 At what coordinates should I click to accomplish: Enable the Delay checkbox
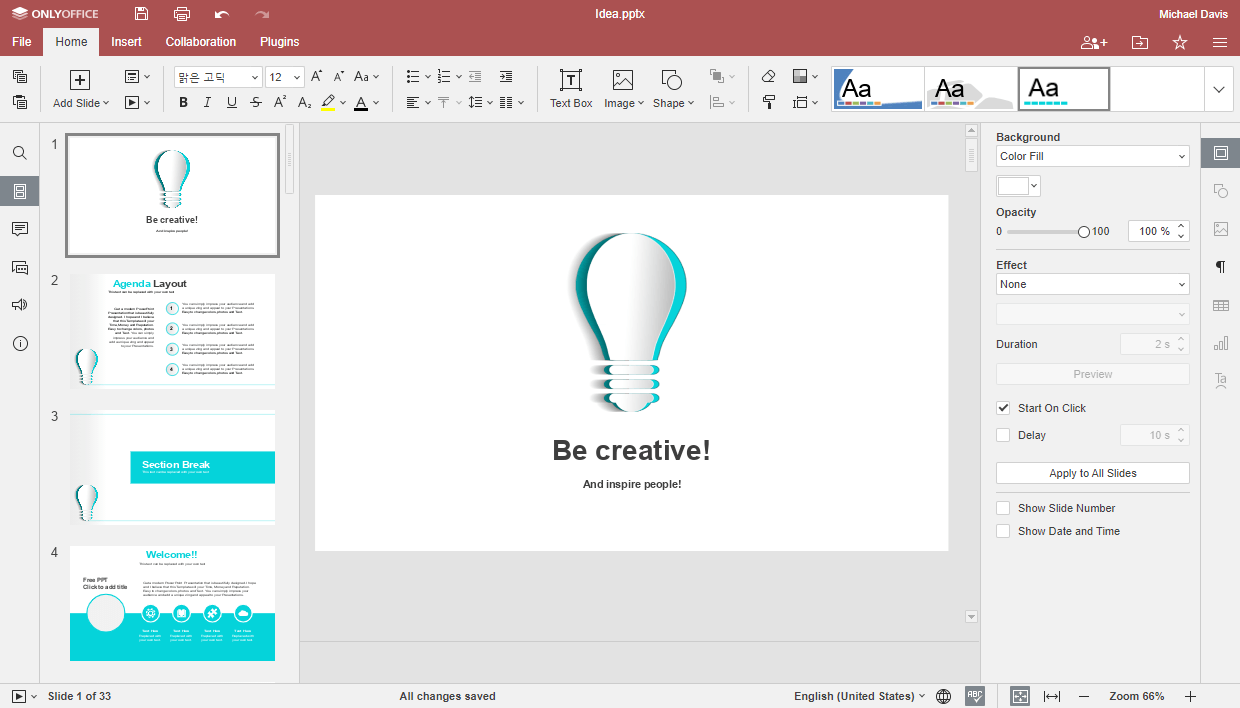(1003, 435)
